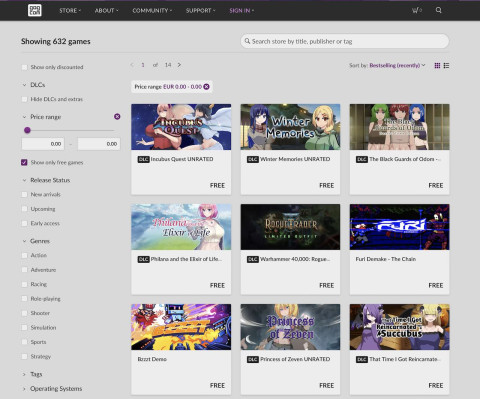Click the minimum price 0.00 field

tap(43, 144)
